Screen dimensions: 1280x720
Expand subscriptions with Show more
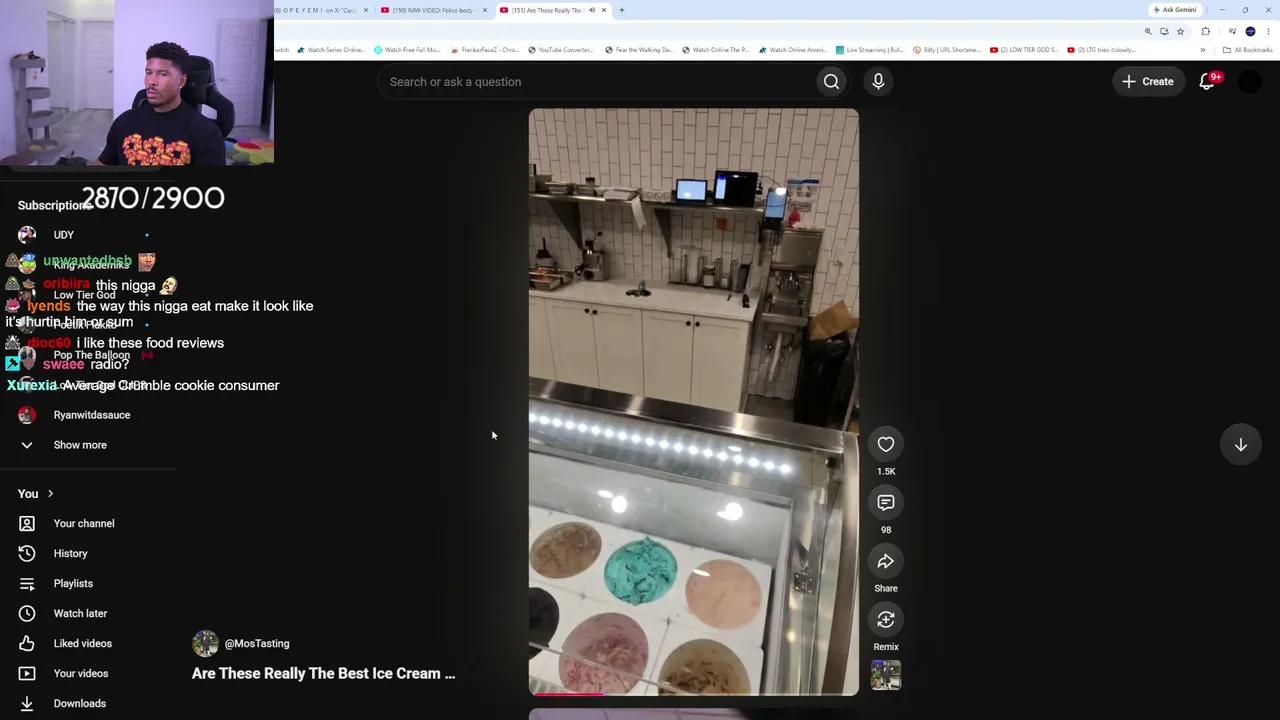tap(80, 445)
